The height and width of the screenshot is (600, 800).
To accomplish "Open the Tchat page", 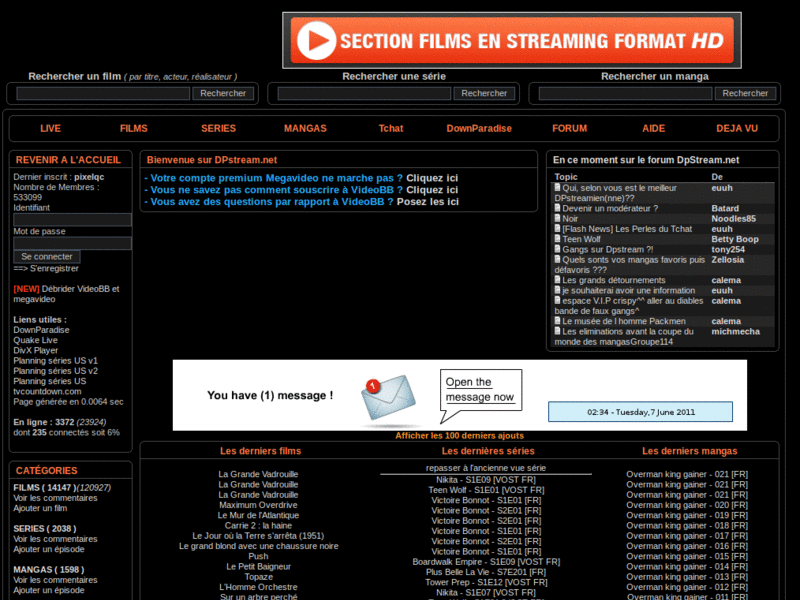I will click(x=391, y=129).
